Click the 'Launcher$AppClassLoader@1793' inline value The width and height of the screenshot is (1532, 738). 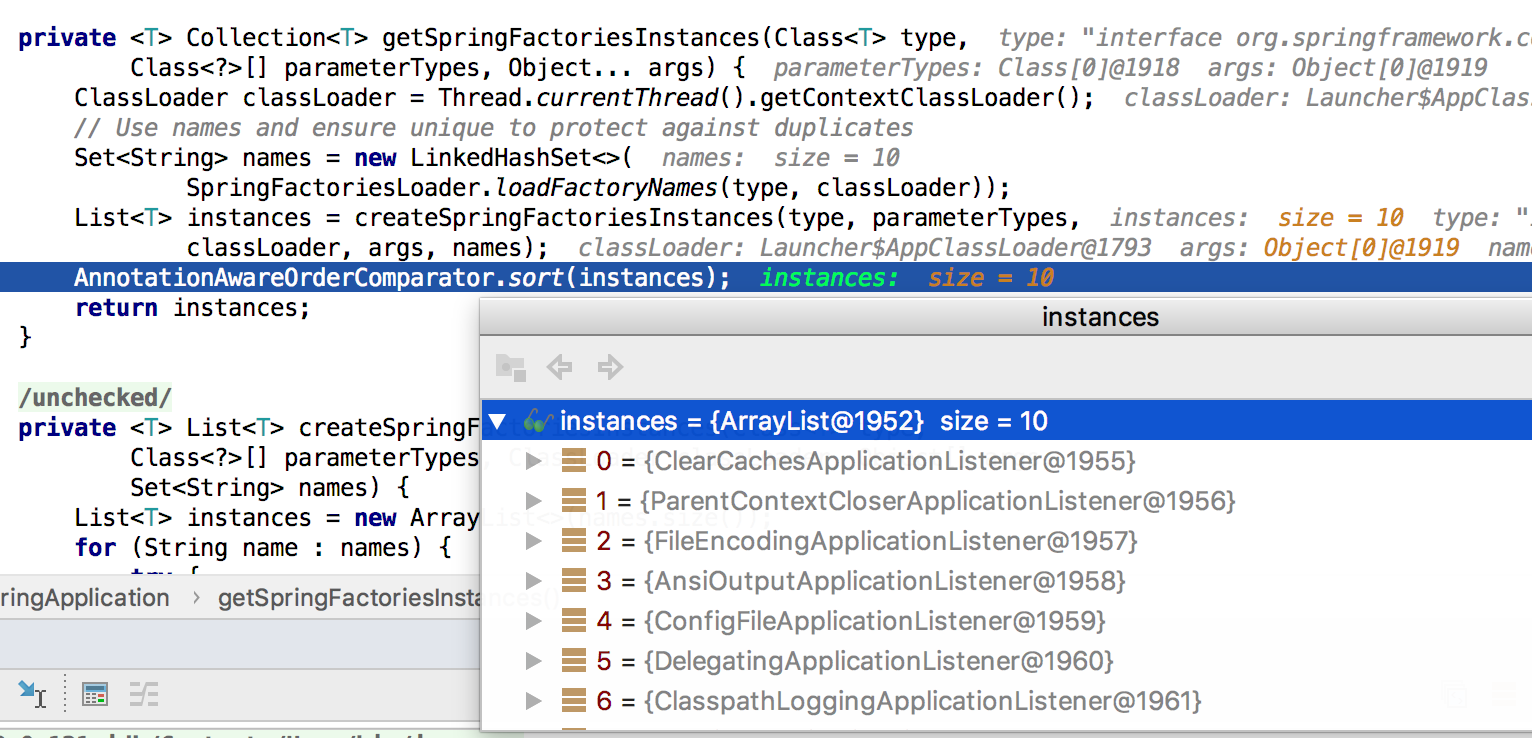(956, 248)
